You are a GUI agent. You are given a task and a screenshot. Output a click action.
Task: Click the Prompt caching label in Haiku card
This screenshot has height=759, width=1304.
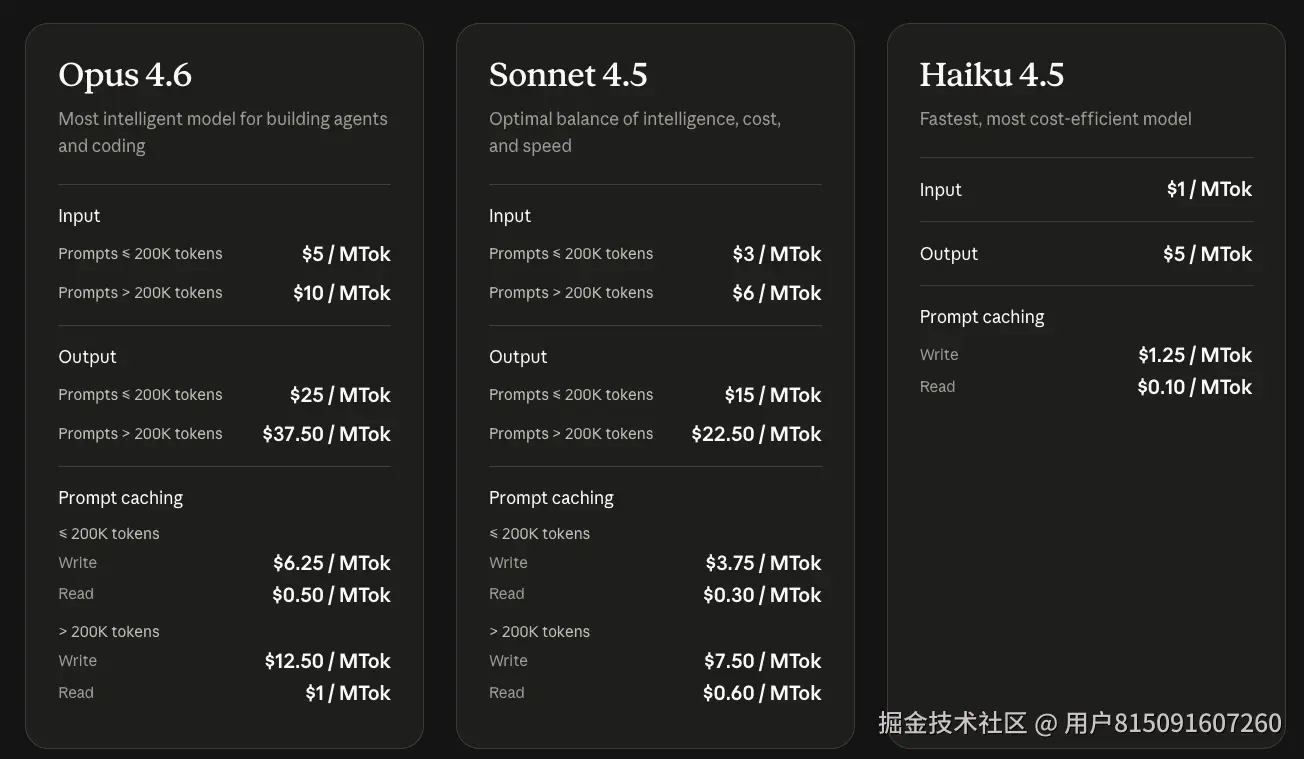point(982,317)
